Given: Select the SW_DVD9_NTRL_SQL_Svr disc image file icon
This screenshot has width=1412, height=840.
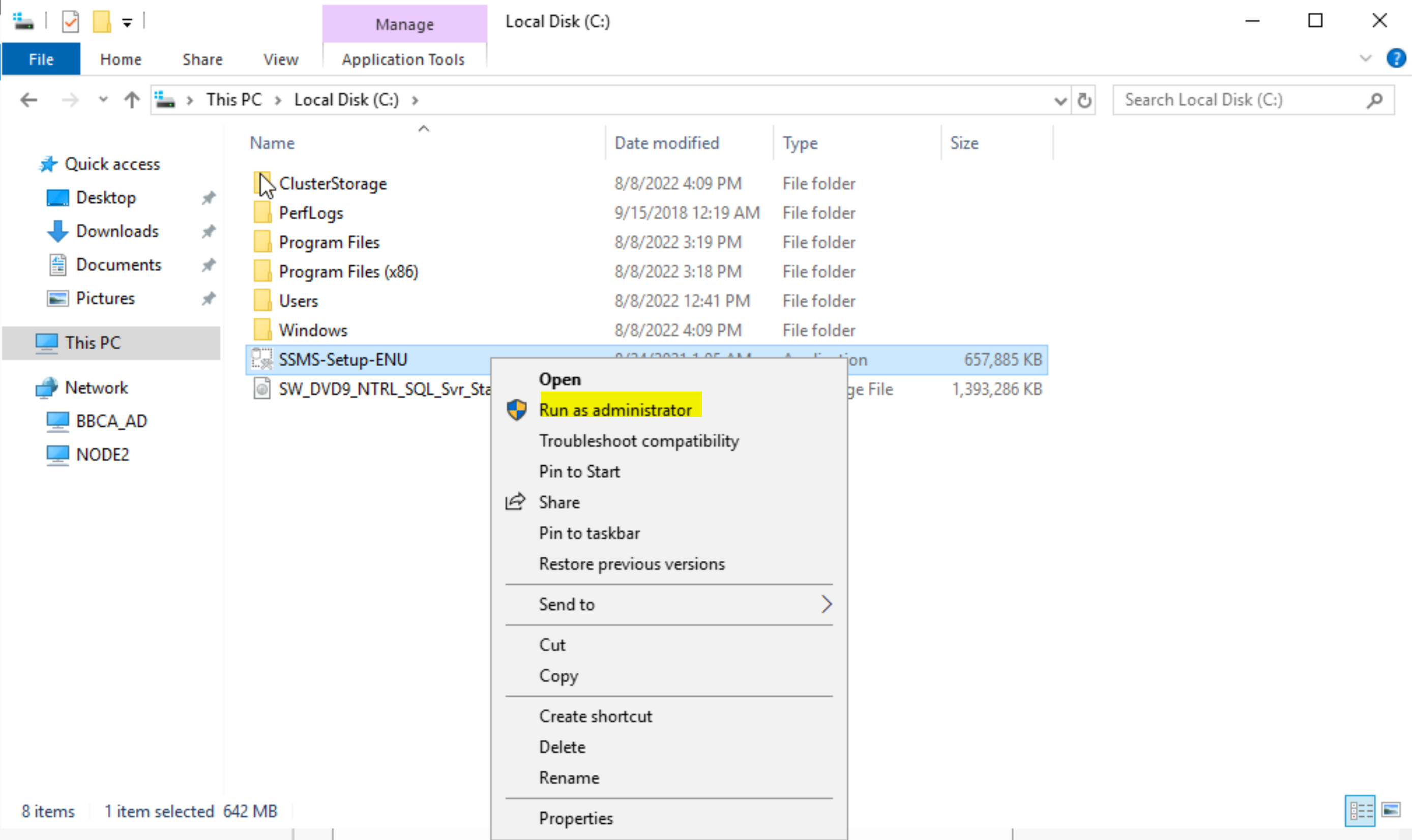Looking at the screenshot, I should pyautogui.click(x=261, y=389).
